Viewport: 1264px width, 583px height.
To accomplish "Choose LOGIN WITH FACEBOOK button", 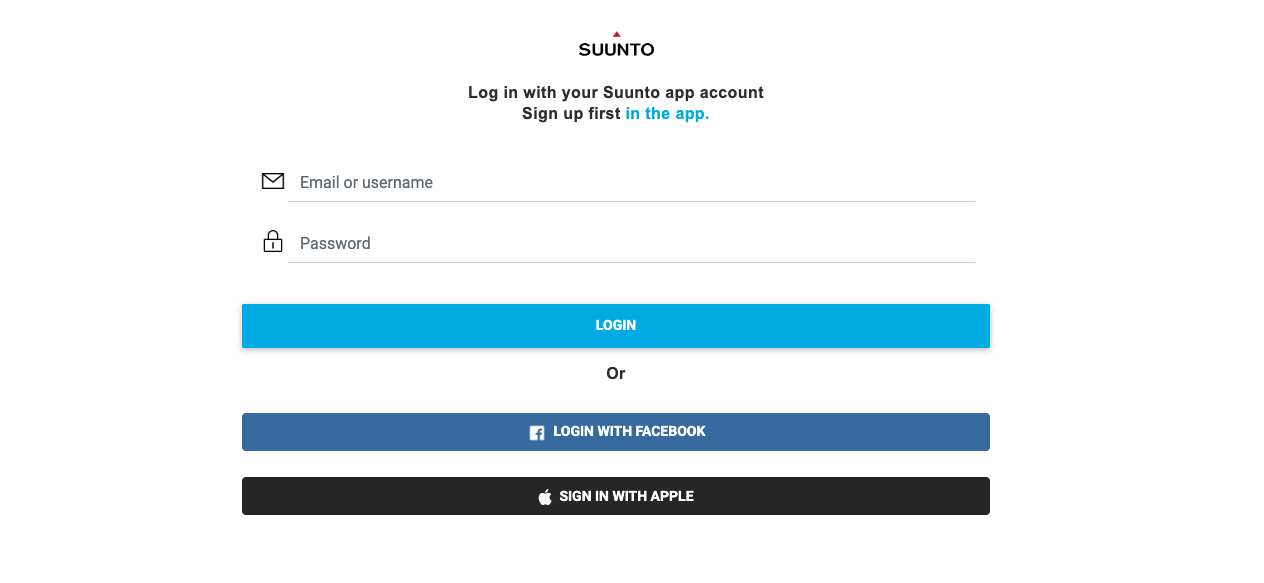I will pos(616,432).
